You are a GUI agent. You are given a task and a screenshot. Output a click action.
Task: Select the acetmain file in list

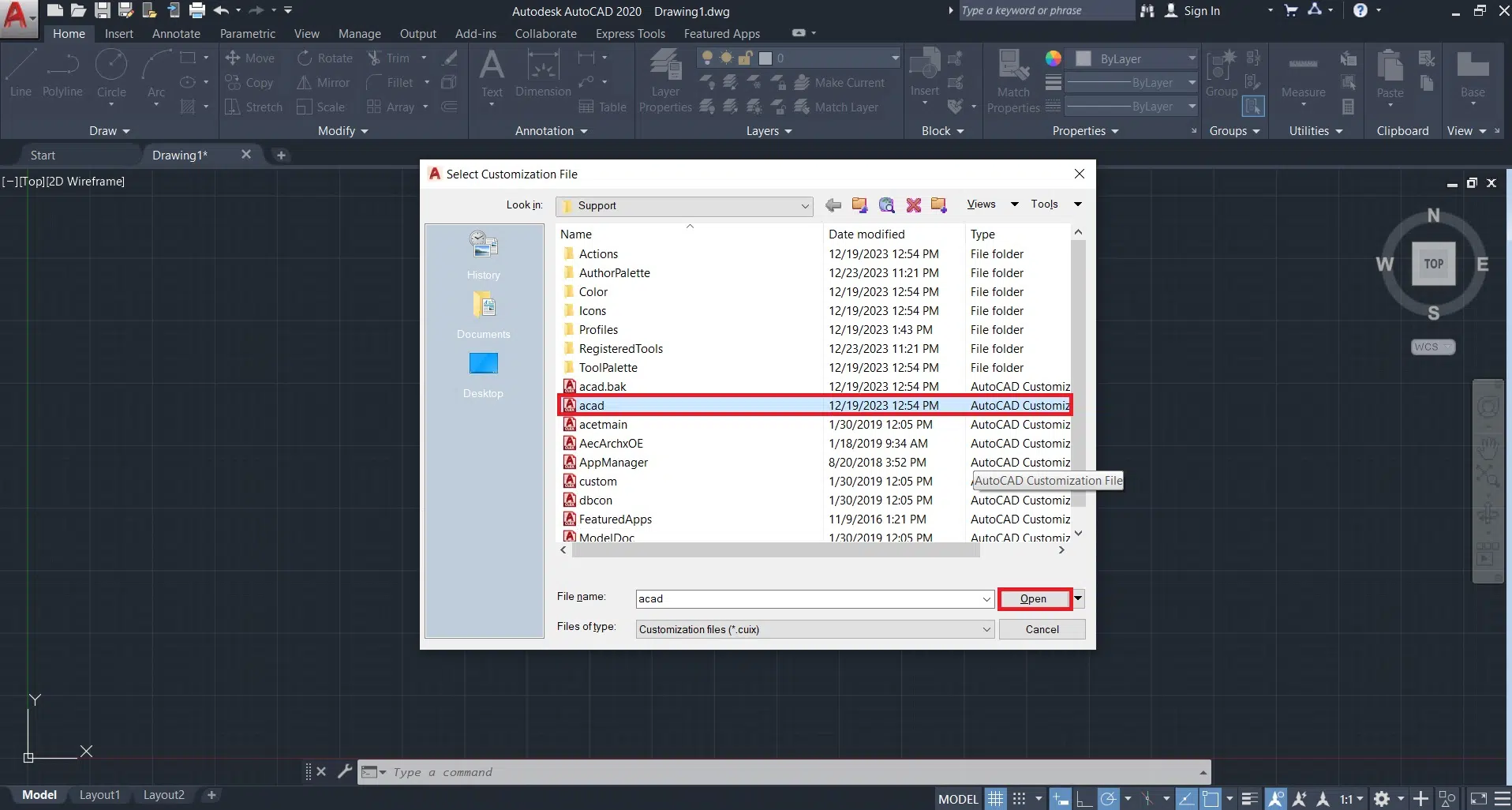pyautogui.click(x=603, y=425)
